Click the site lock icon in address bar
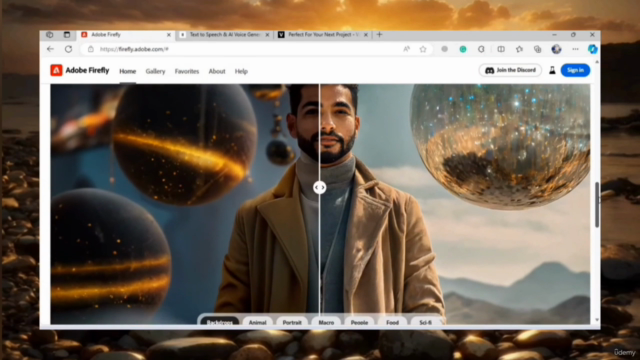The width and height of the screenshot is (640, 360). click(91, 49)
